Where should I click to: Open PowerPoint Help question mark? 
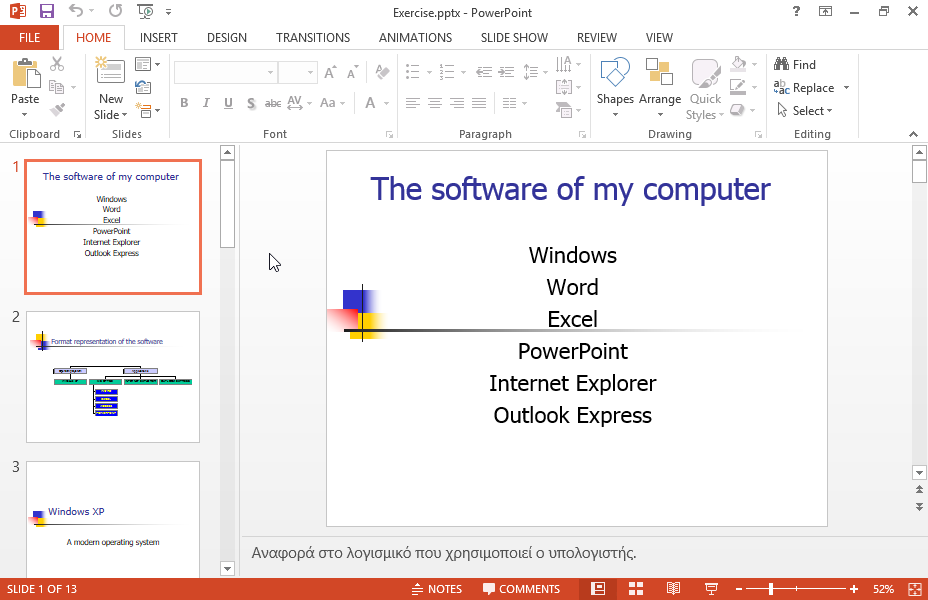point(796,11)
